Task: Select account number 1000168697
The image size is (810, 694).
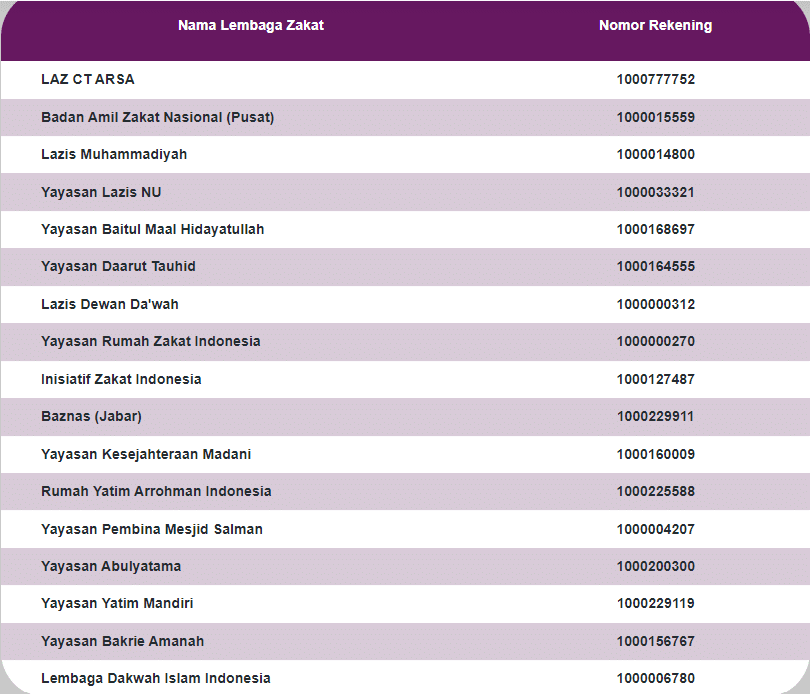Action: (x=656, y=229)
